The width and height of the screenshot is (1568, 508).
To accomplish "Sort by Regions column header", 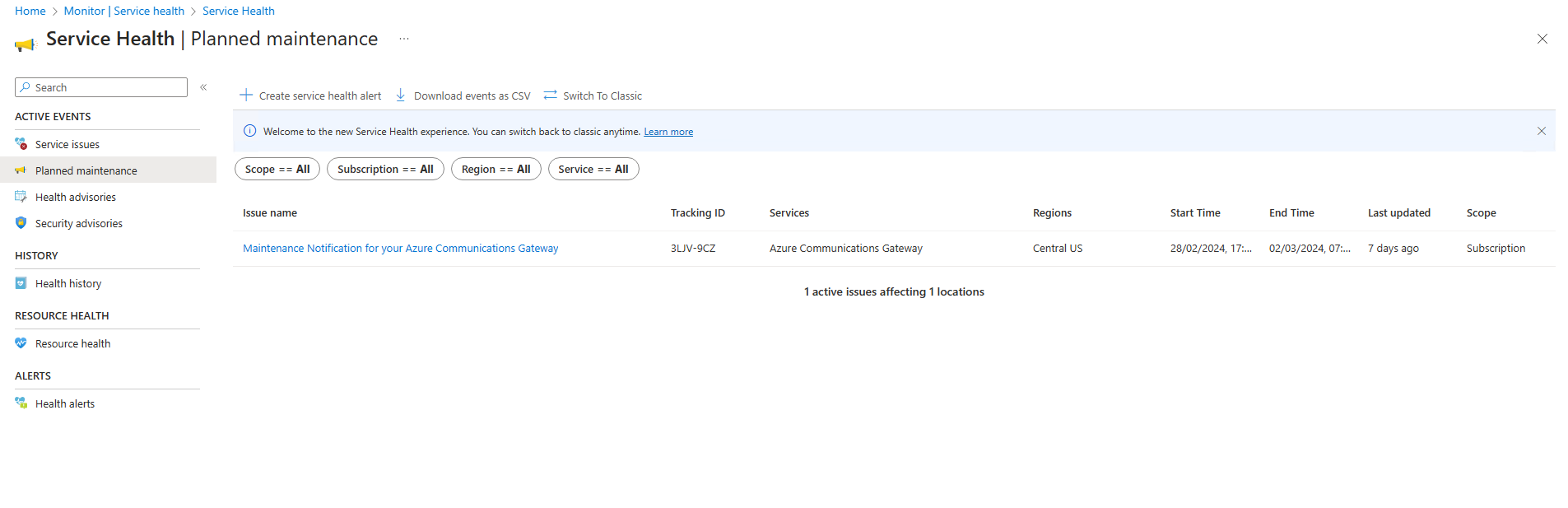I will [x=1052, y=212].
